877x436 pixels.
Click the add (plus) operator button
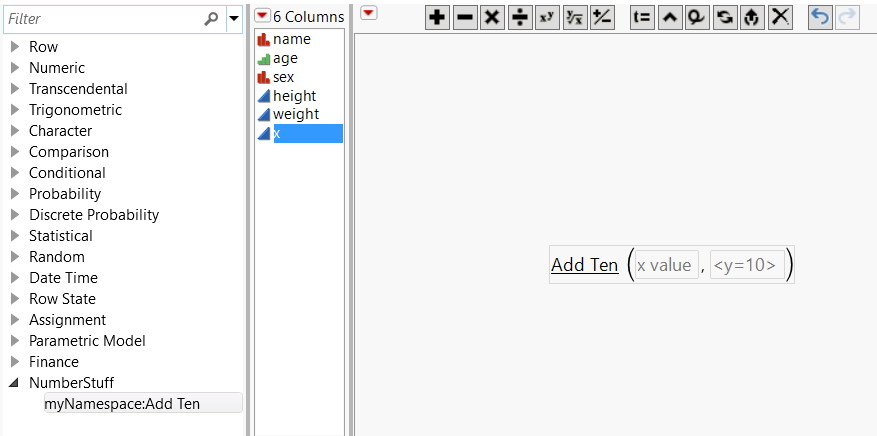[437, 18]
